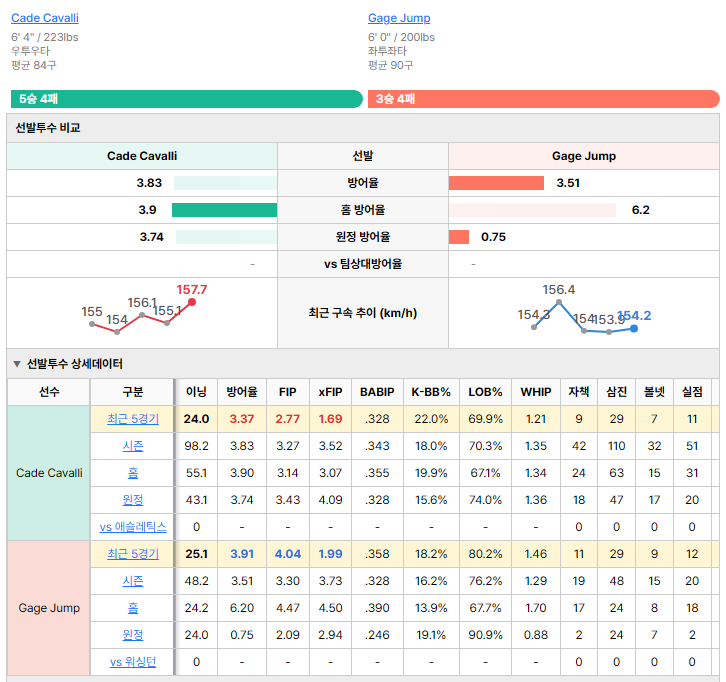Open Cavalli's 홈 split link
This screenshot has height=682, width=726.
point(133,473)
